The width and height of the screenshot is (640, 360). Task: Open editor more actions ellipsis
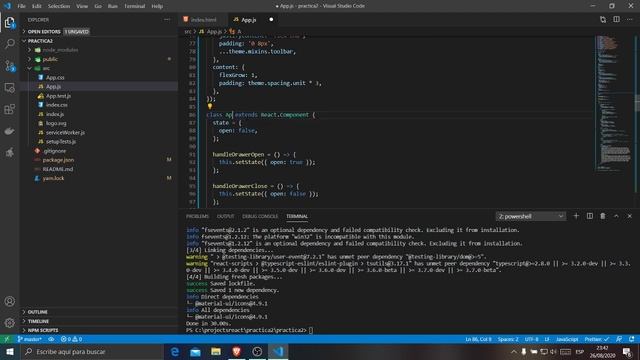pyautogui.click(x=630, y=20)
